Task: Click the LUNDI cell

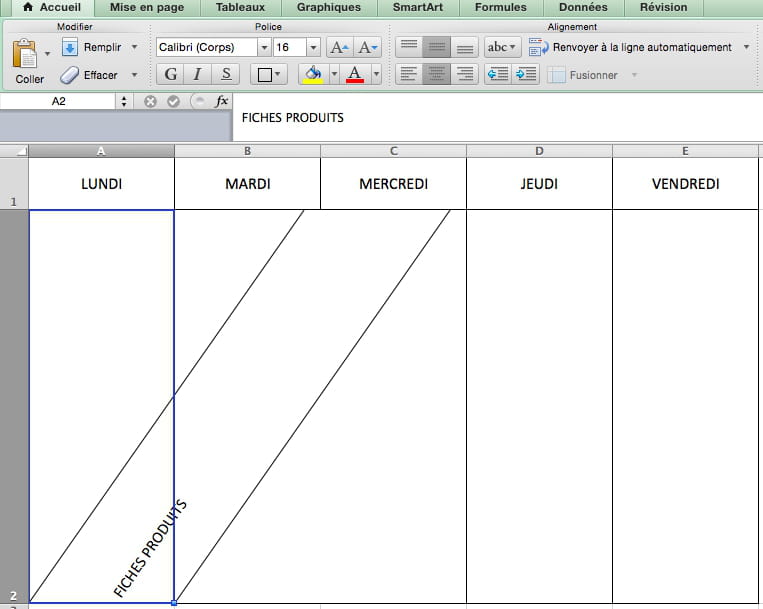Action: tap(101, 183)
